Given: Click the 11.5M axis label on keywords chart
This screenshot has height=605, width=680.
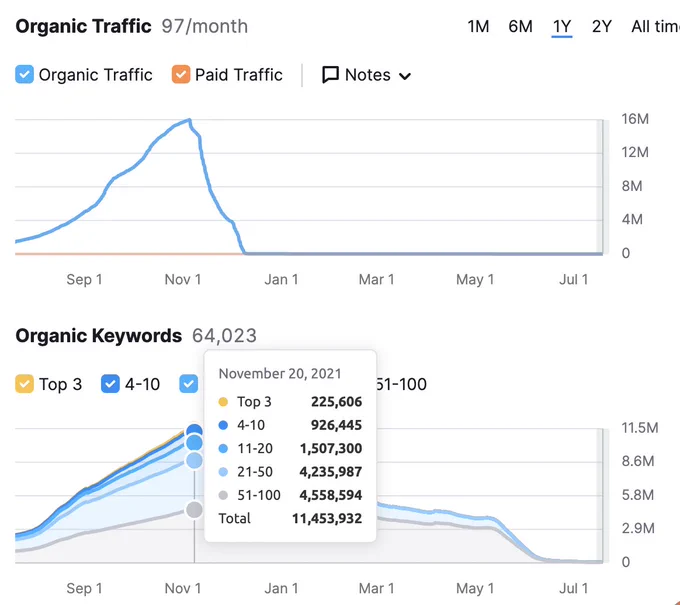Looking at the screenshot, I should 640,428.
